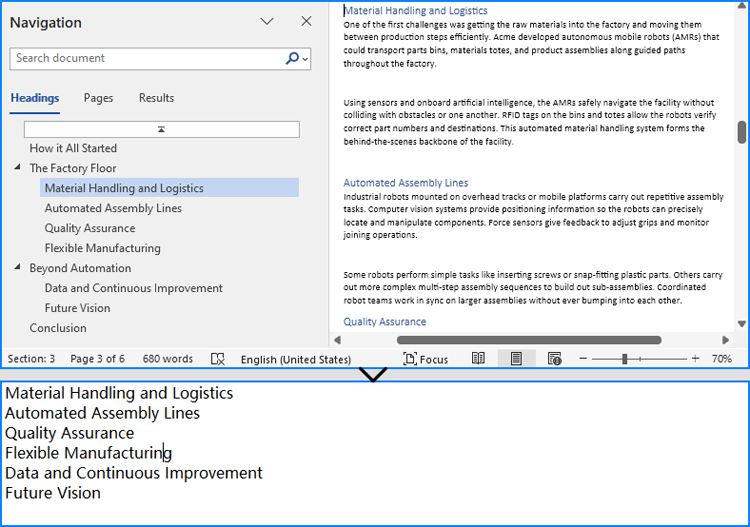Click the Search document field
Screen dimensions: 750x527
pos(145,59)
